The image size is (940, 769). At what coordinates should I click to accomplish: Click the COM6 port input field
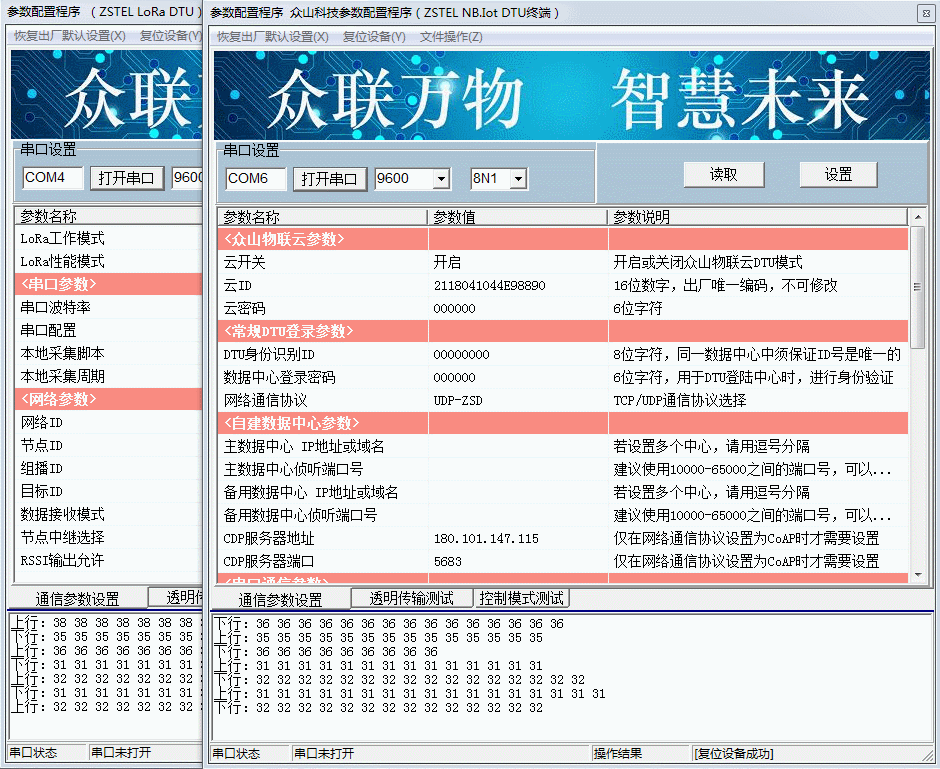point(256,179)
